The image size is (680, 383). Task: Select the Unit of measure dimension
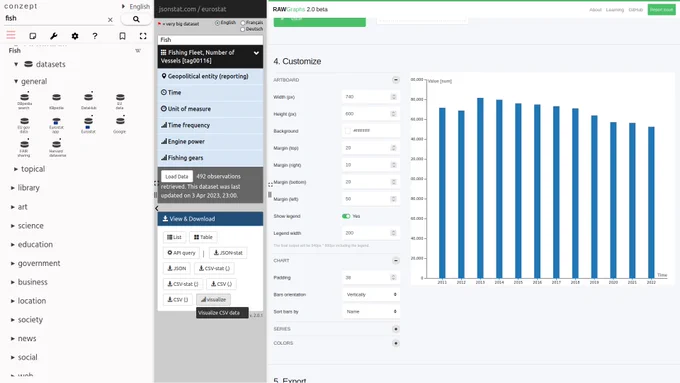210,109
